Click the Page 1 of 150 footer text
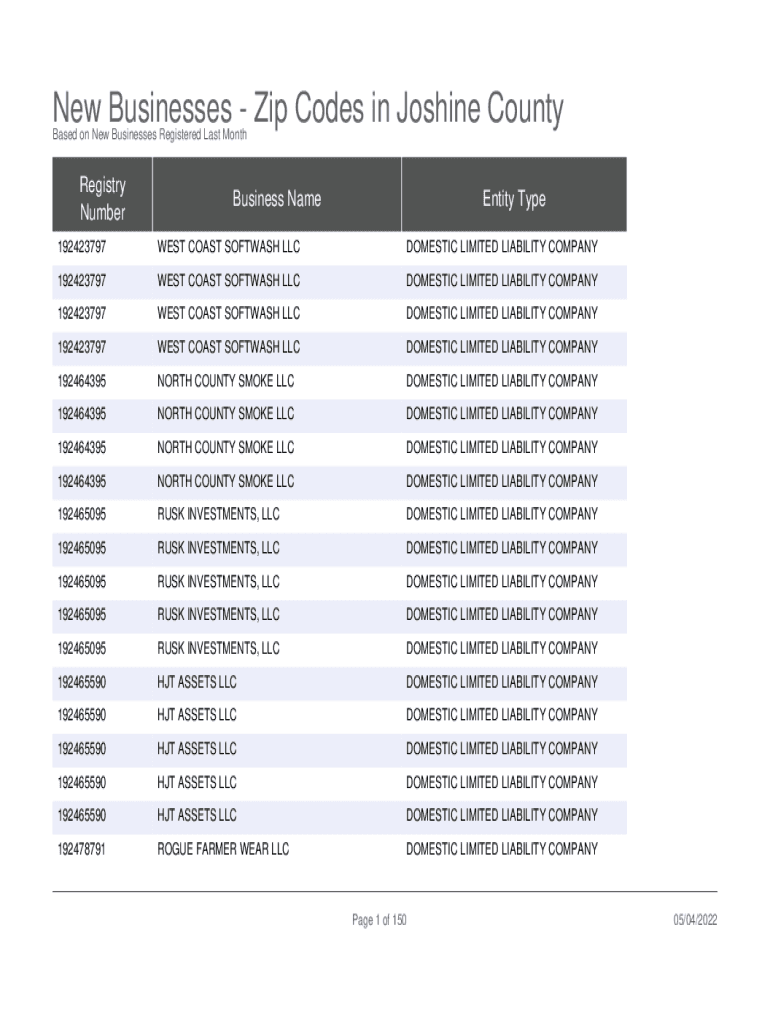770x1024 pixels. point(379,920)
